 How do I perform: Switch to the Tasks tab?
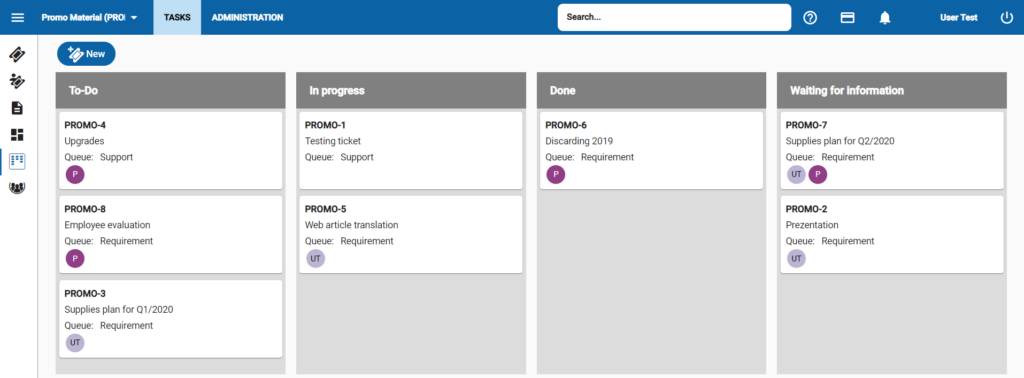pos(177,18)
